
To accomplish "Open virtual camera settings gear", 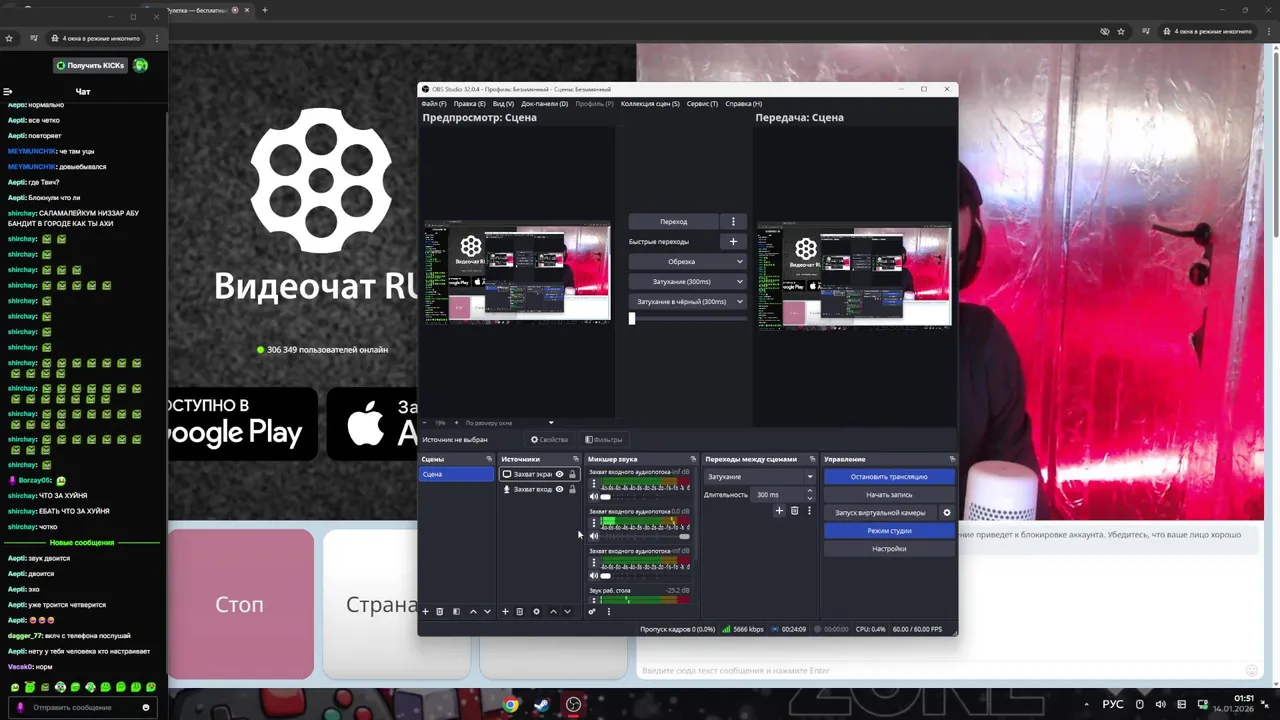I will (x=947, y=513).
